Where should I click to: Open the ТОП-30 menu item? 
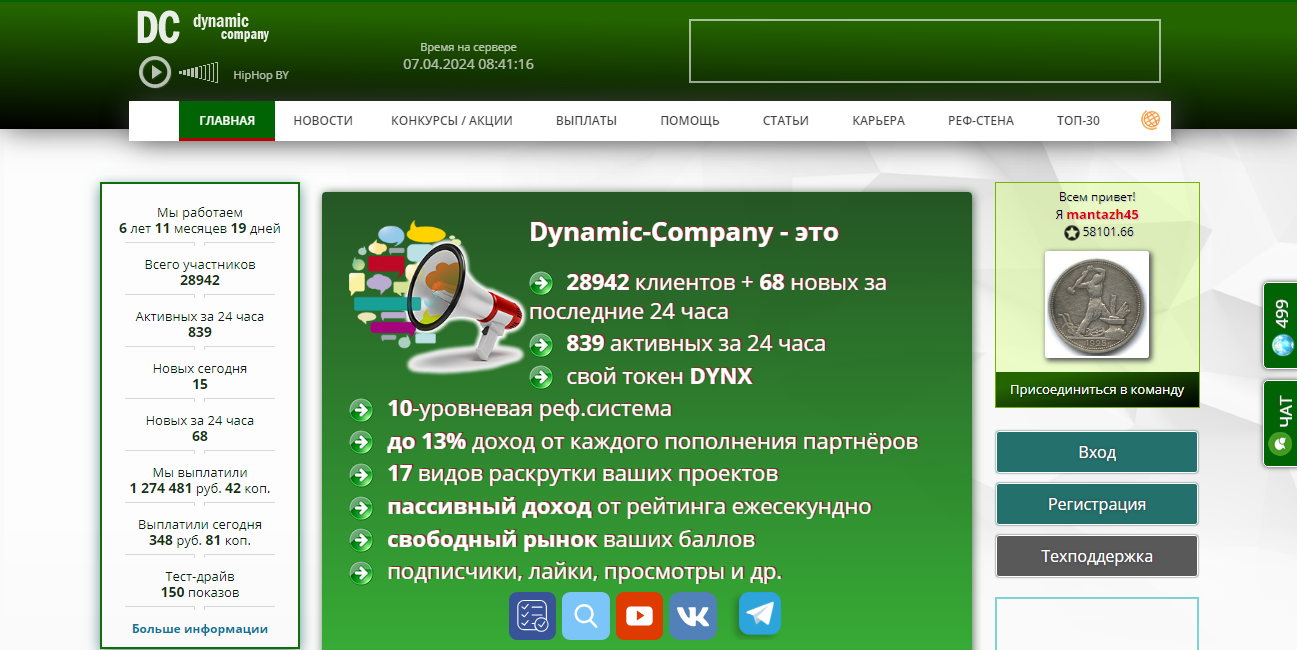point(1078,121)
